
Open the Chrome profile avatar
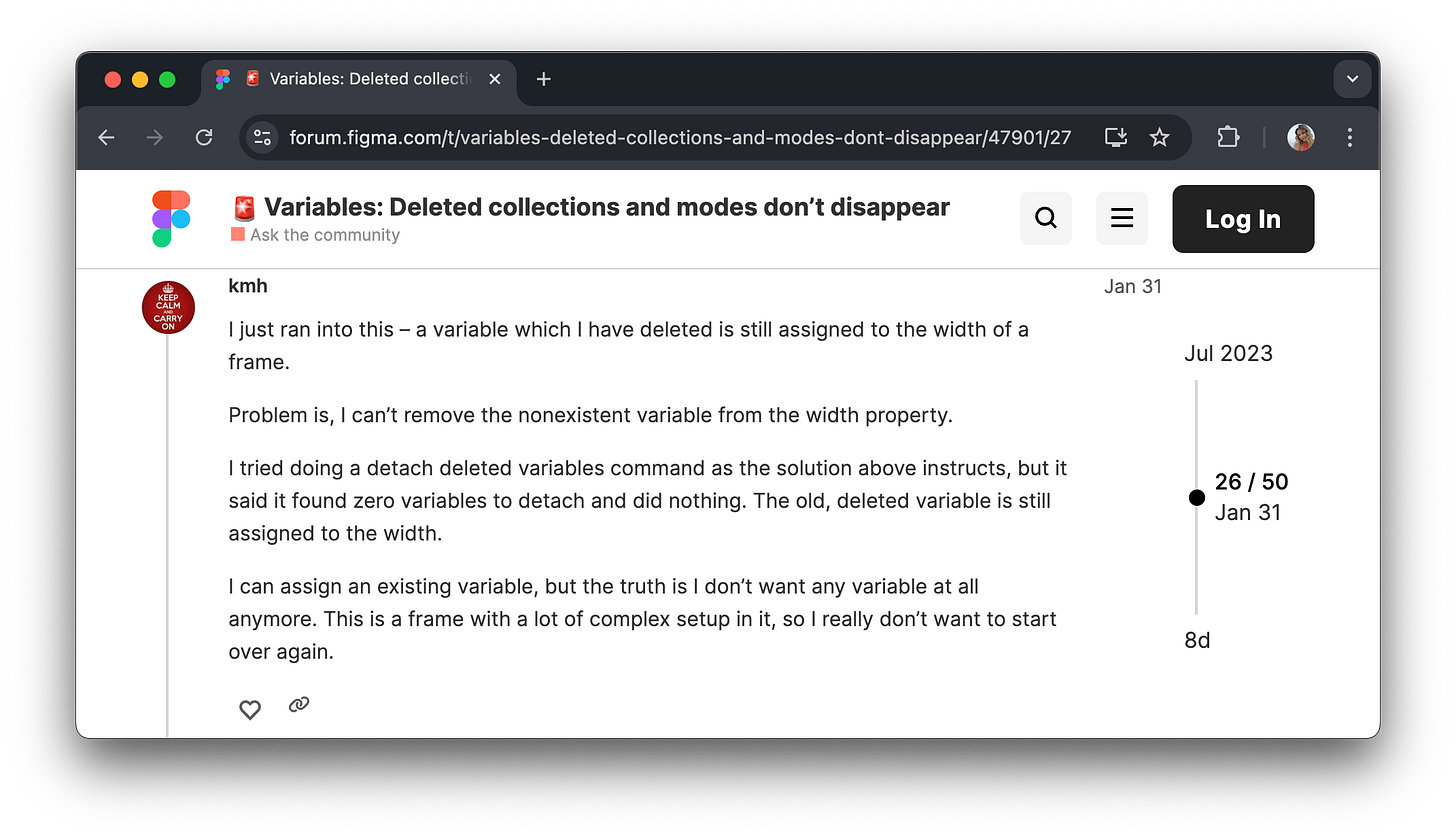1301,137
